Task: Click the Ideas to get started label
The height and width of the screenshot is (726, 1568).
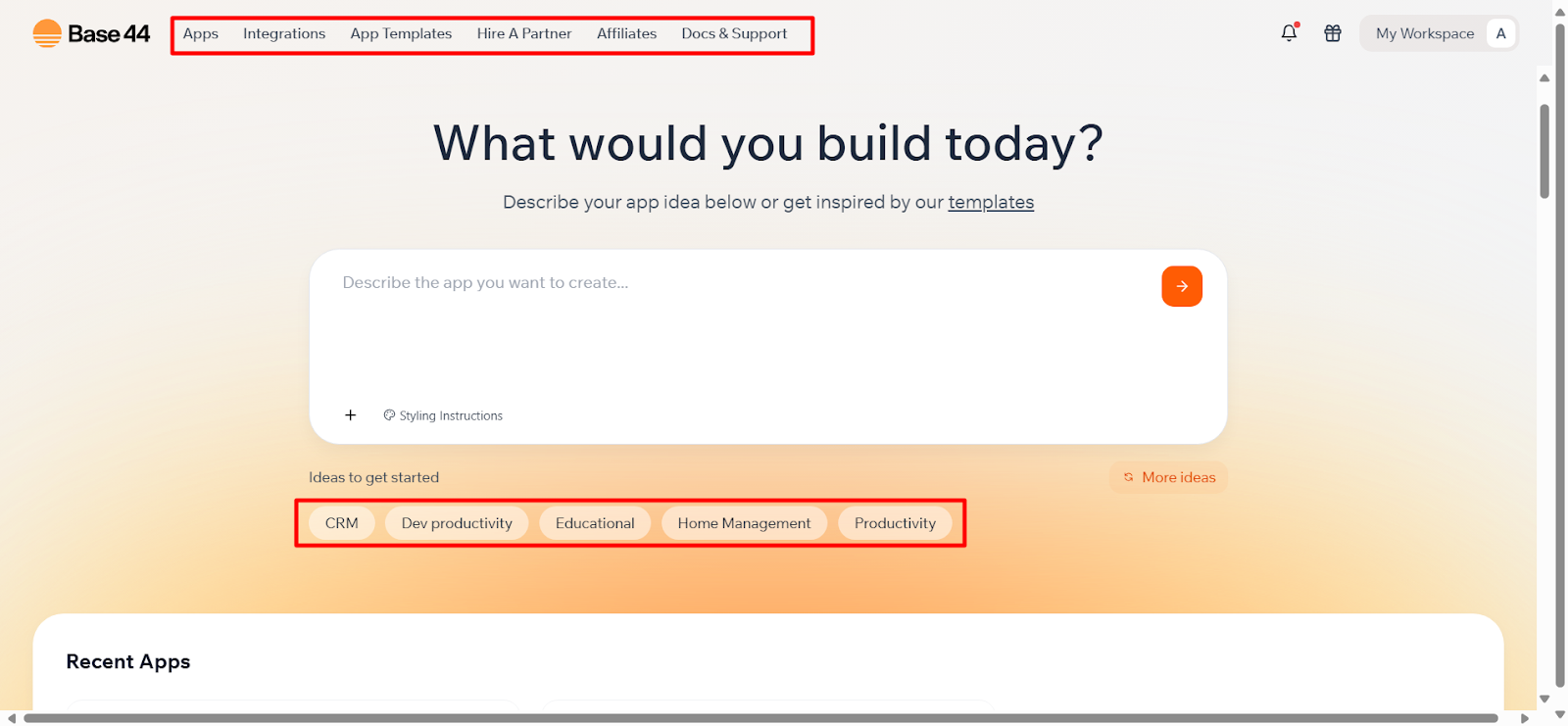Action: pos(373,477)
